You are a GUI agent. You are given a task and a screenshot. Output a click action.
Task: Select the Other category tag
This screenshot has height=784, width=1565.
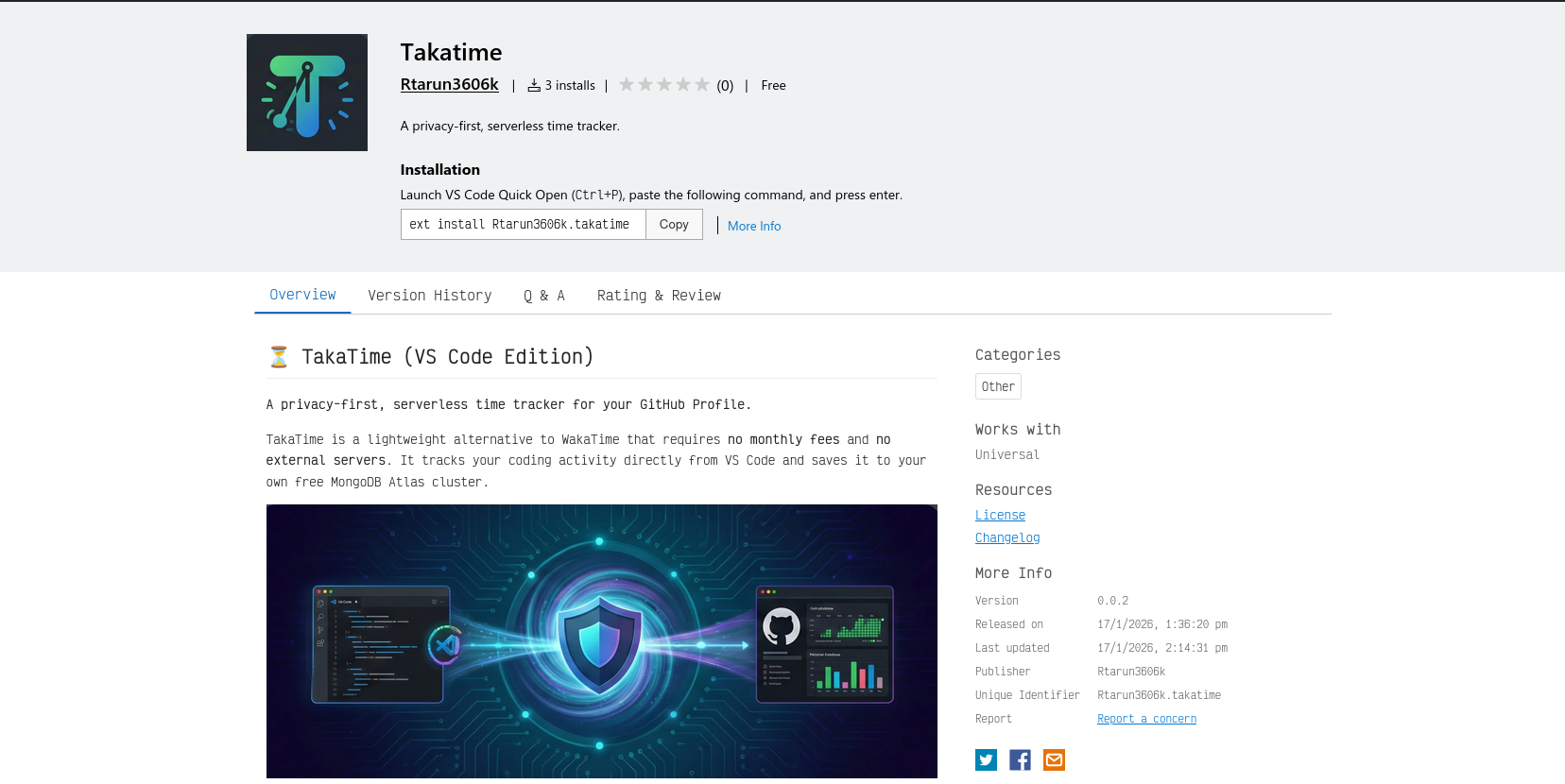click(x=998, y=386)
